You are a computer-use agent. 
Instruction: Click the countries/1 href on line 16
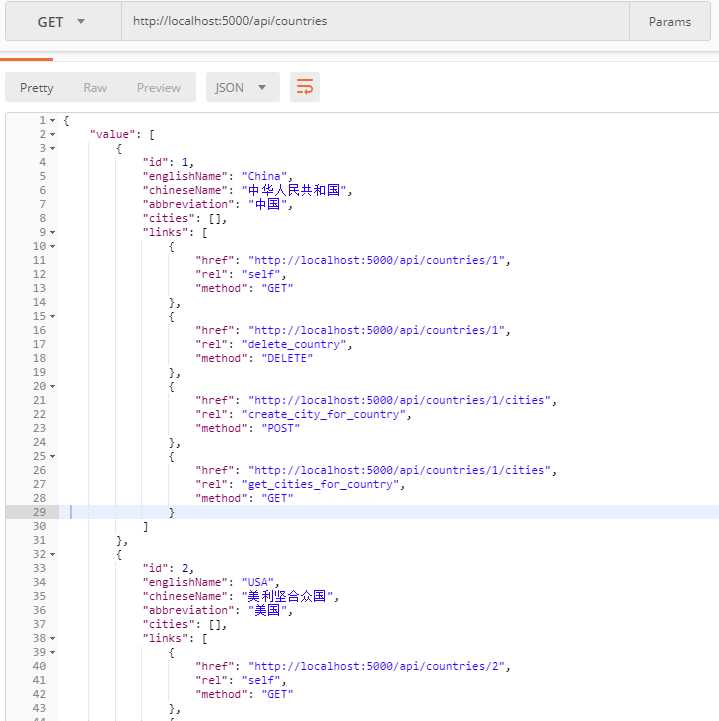click(x=377, y=330)
